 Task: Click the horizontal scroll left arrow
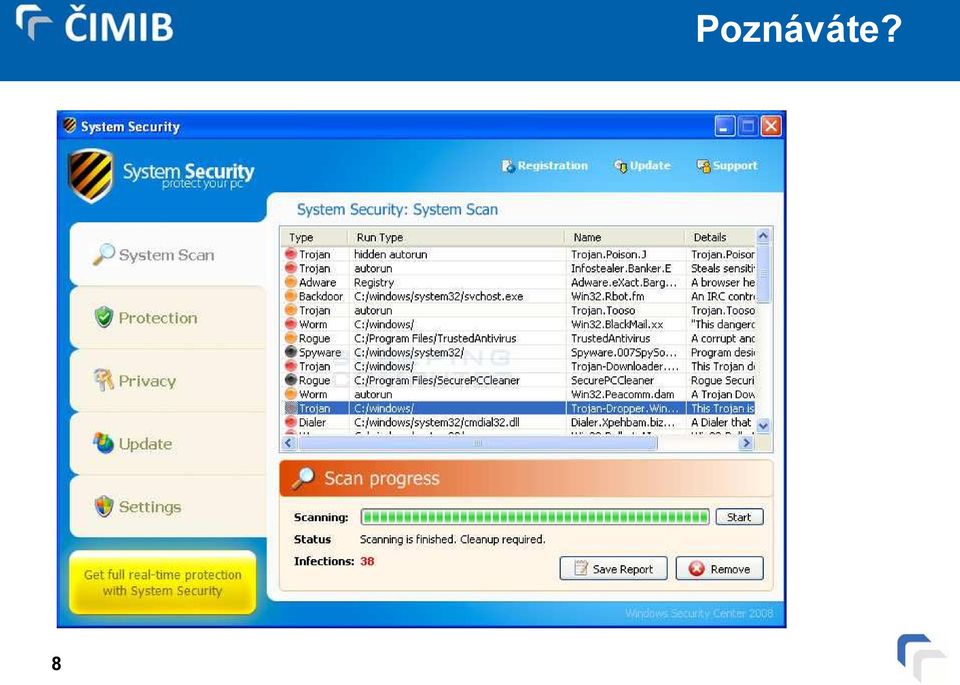(289, 443)
